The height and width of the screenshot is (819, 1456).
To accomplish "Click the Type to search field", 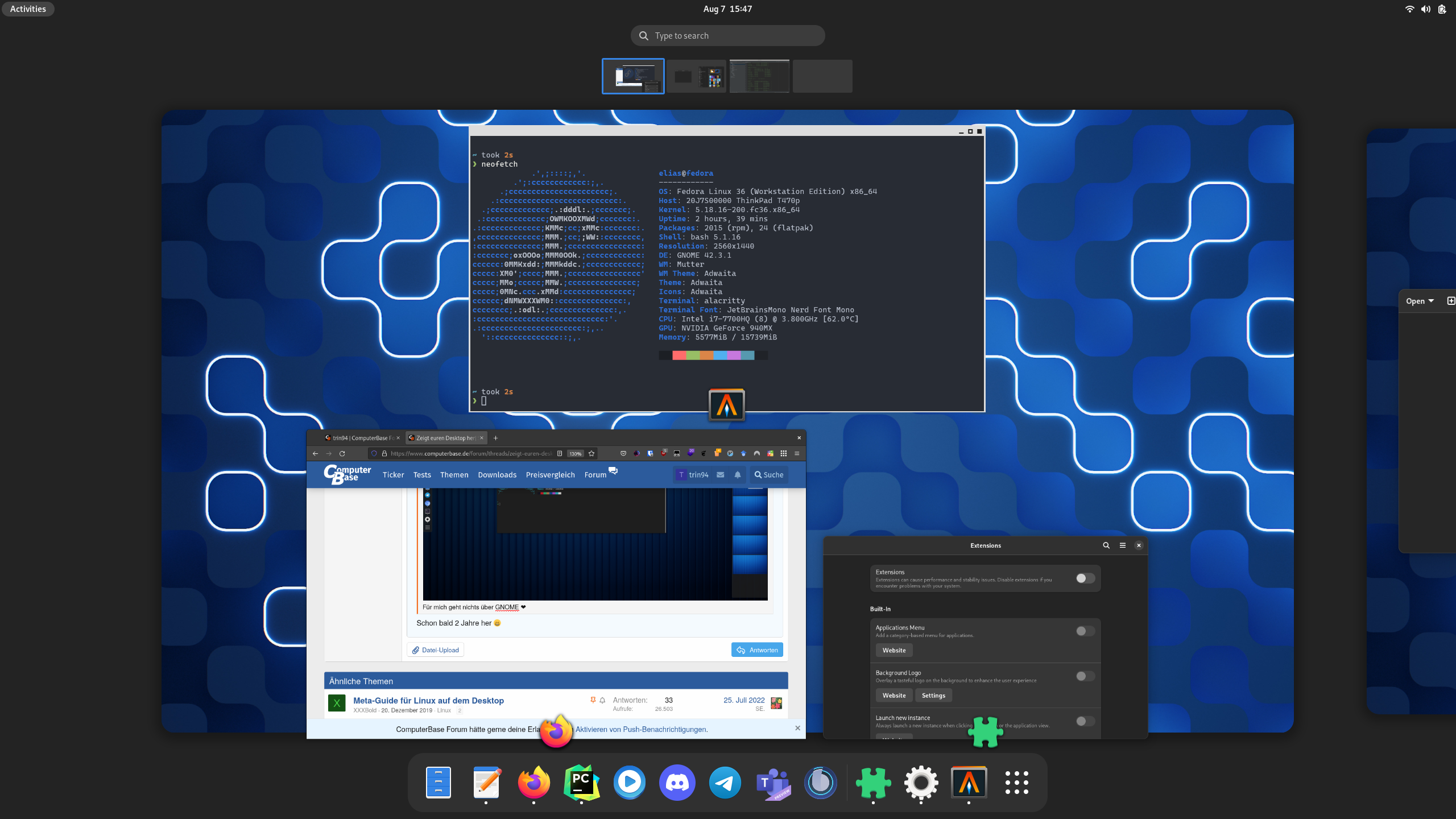I will point(728,36).
